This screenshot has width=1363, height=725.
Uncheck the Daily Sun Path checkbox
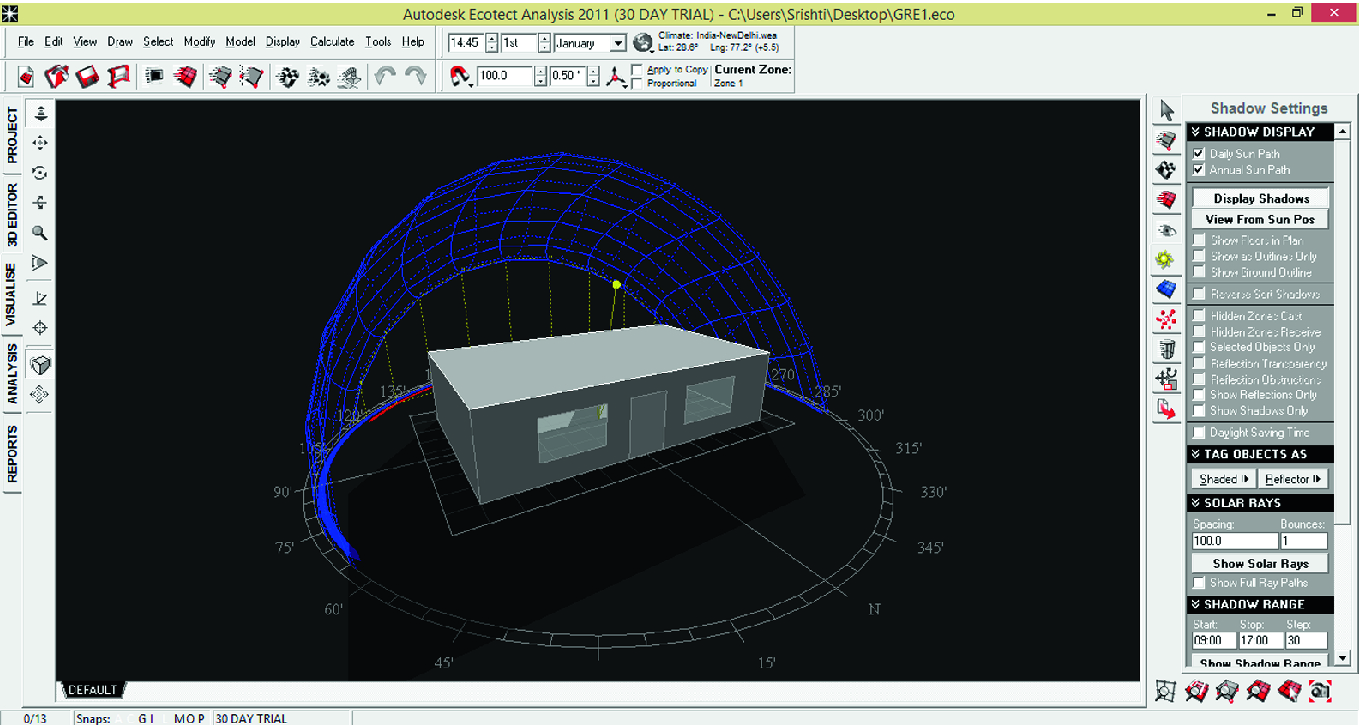[x=1199, y=154]
